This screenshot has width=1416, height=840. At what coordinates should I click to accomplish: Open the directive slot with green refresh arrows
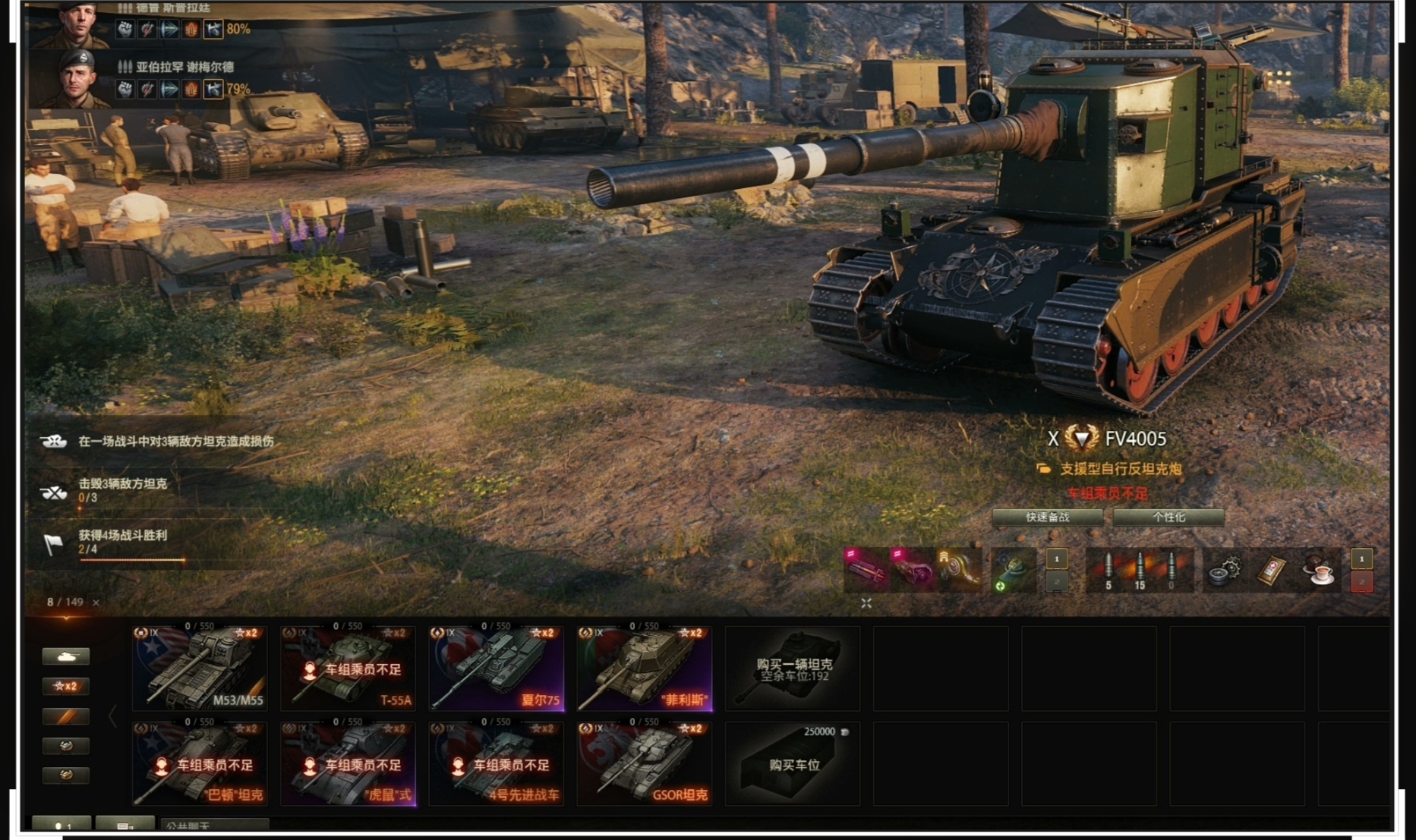tap(1013, 571)
